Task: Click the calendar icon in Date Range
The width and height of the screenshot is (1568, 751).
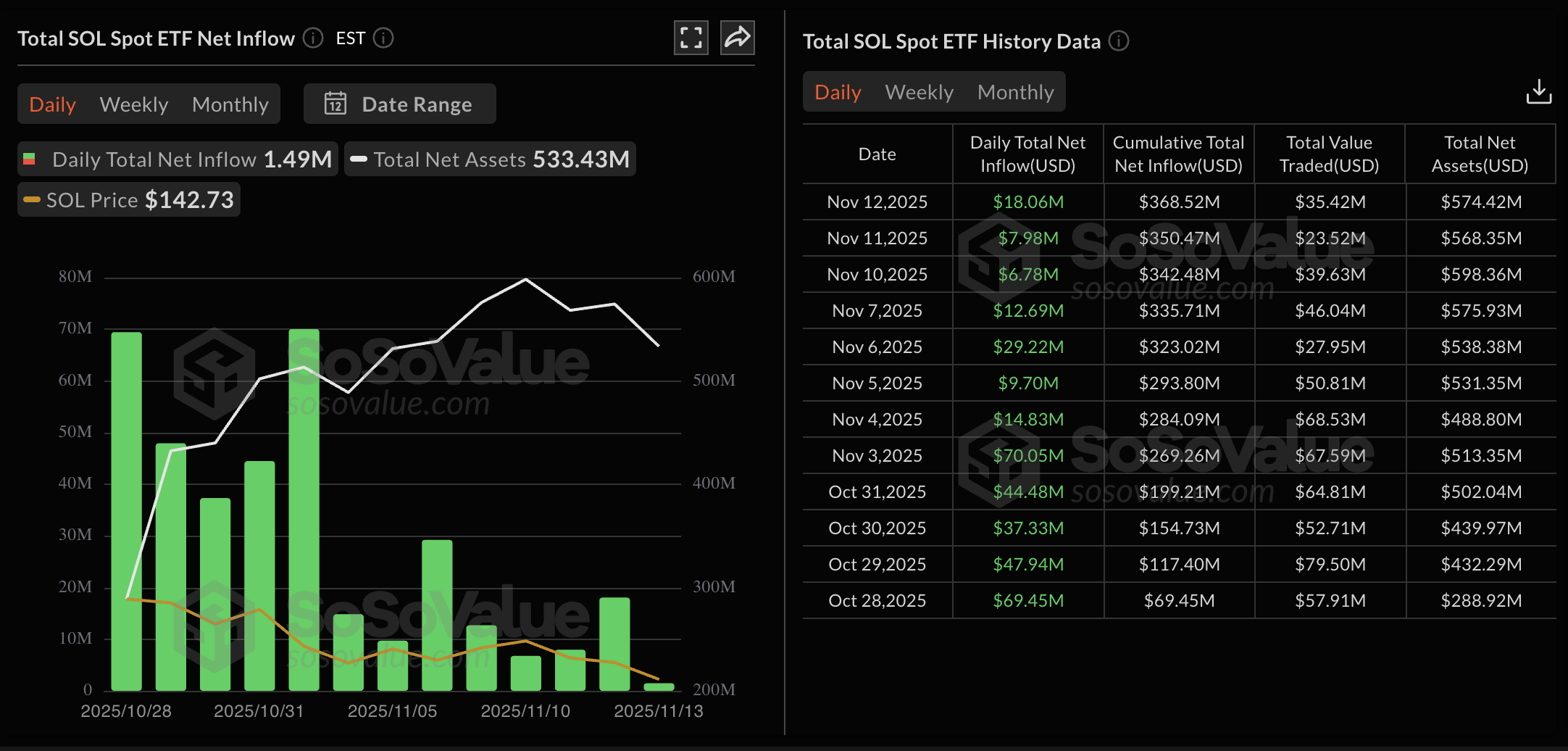Action: [335, 104]
